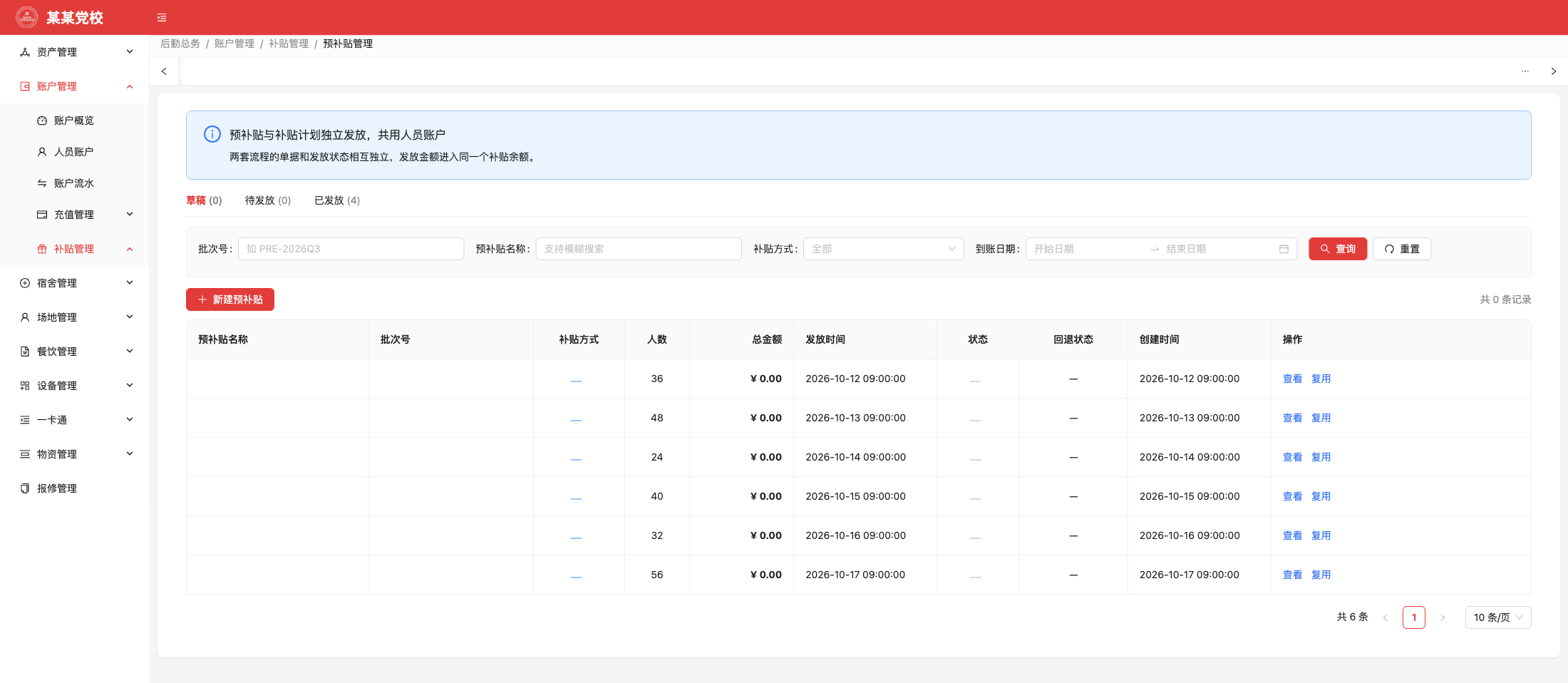Open the 10 条/页 page size dropdown
The image size is (1568, 683).
(1498, 617)
